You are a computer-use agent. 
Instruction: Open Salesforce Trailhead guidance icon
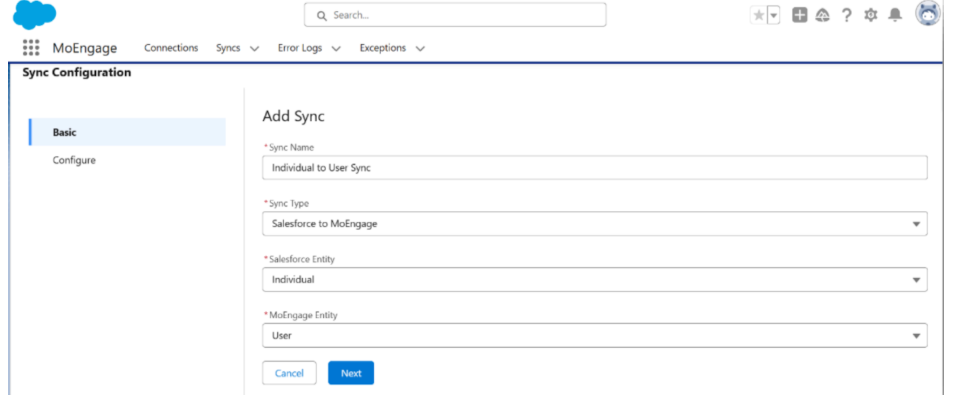(822, 15)
